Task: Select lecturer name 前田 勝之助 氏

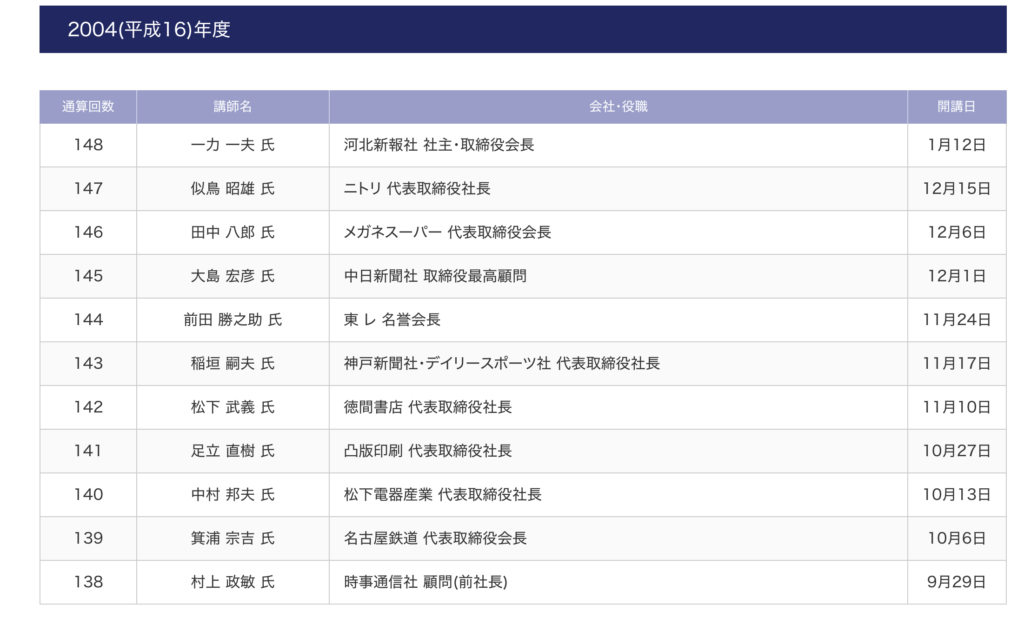Action: pyautogui.click(x=232, y=320)
